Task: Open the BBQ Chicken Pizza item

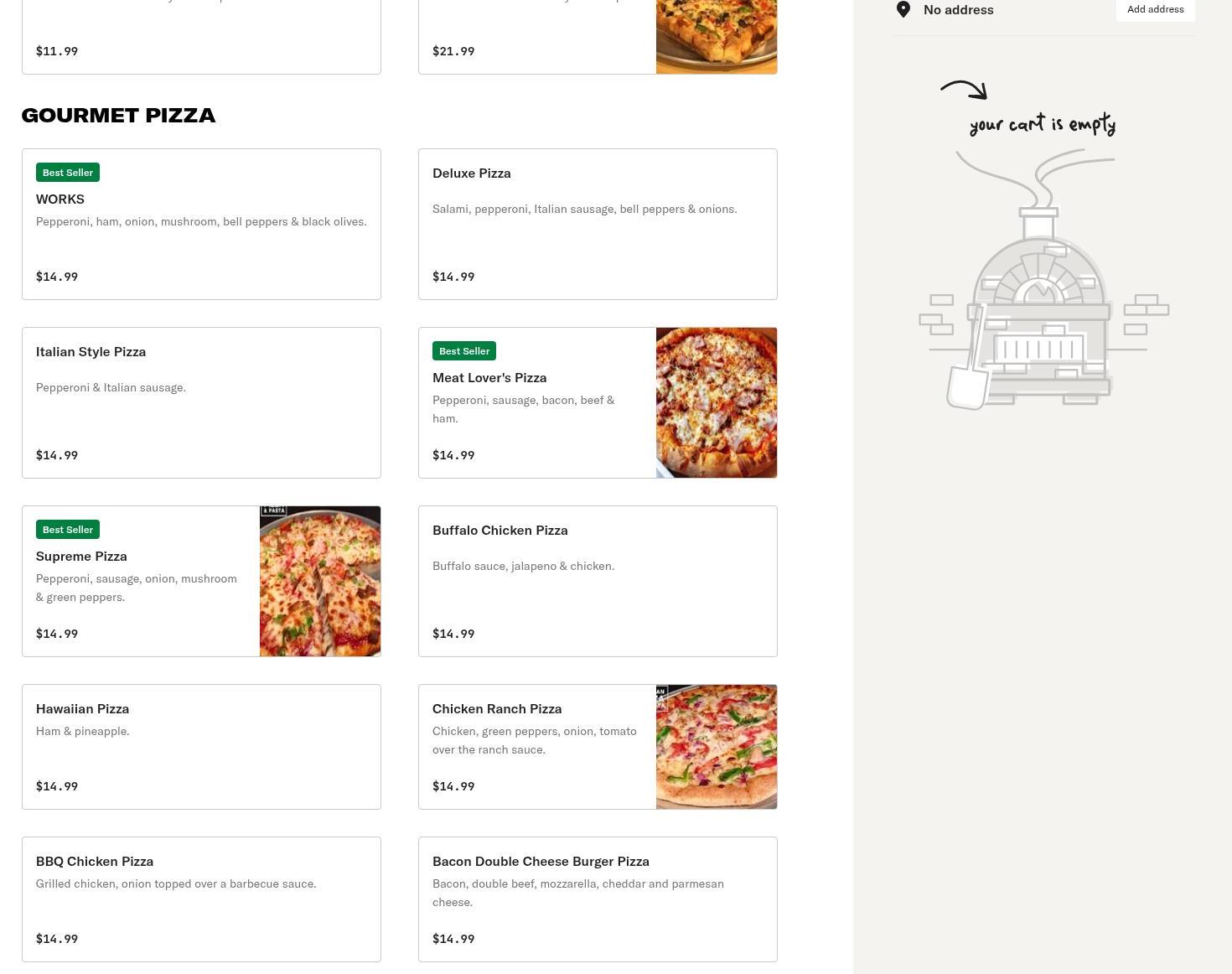Action: click(x=201, y=899)
